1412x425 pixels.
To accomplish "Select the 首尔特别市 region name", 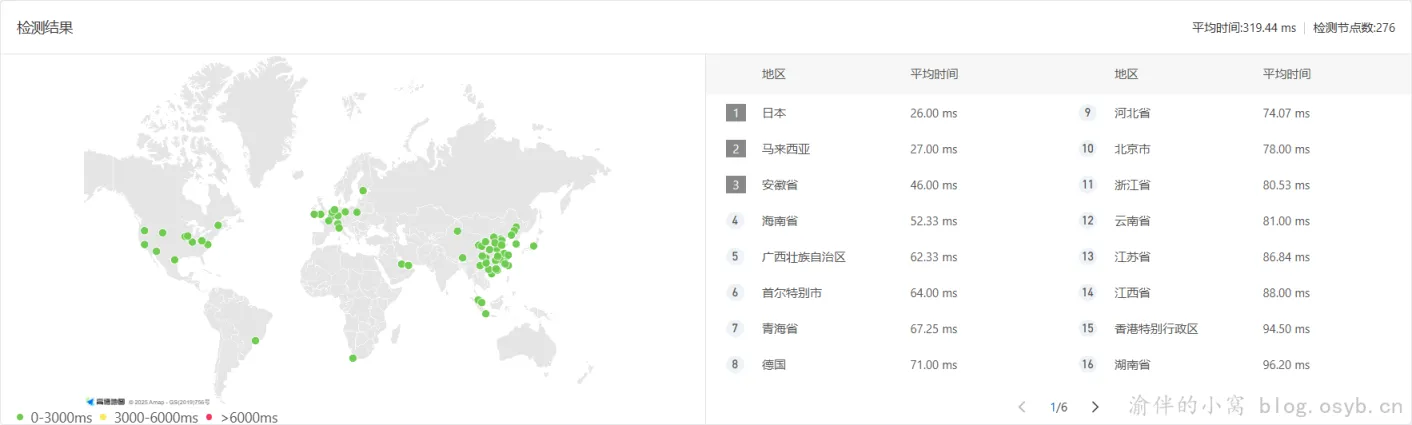I will click(x=792, y=293).
